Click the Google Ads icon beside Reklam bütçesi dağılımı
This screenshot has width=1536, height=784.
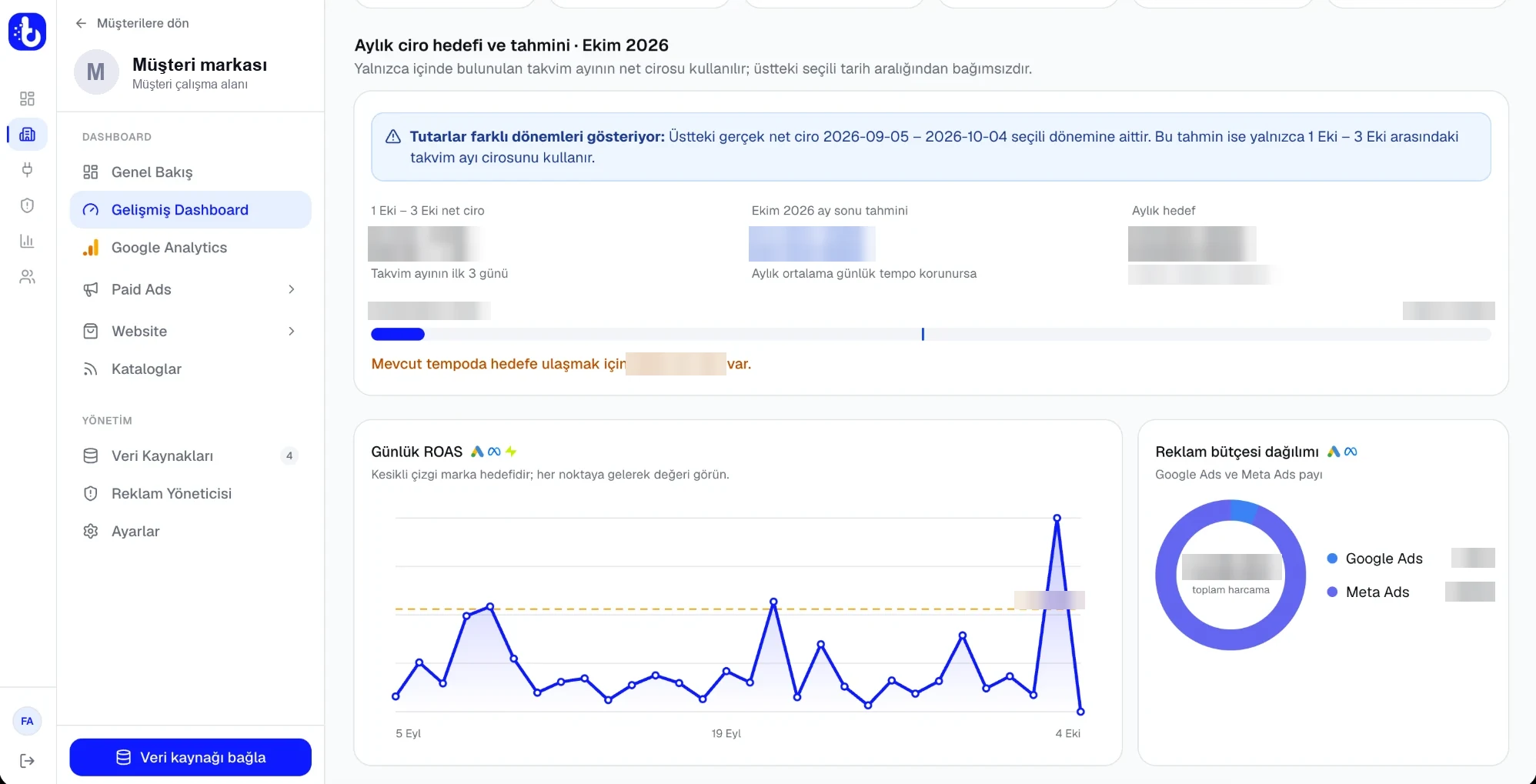pyautogui.click(x=1334, y=452)
